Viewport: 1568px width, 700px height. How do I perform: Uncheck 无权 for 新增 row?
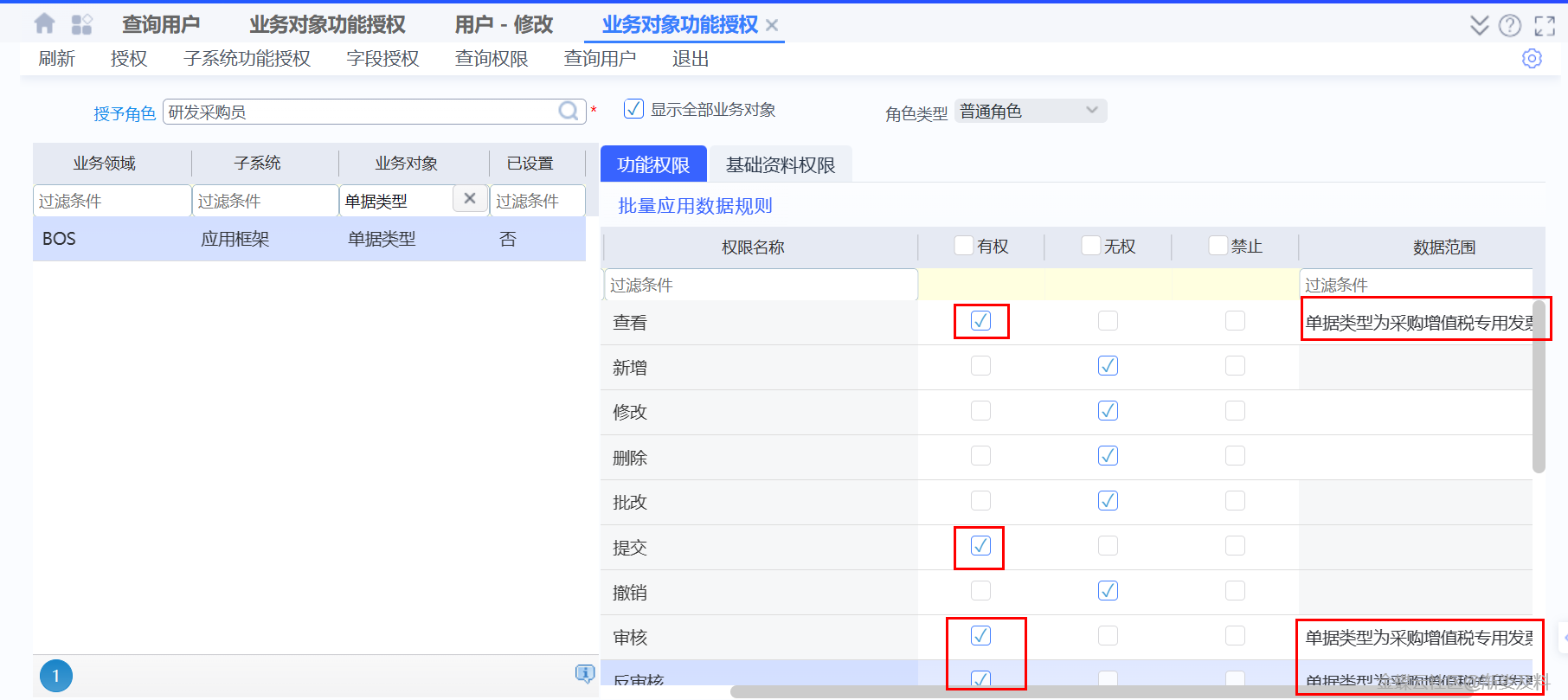tap(1108, 366)
